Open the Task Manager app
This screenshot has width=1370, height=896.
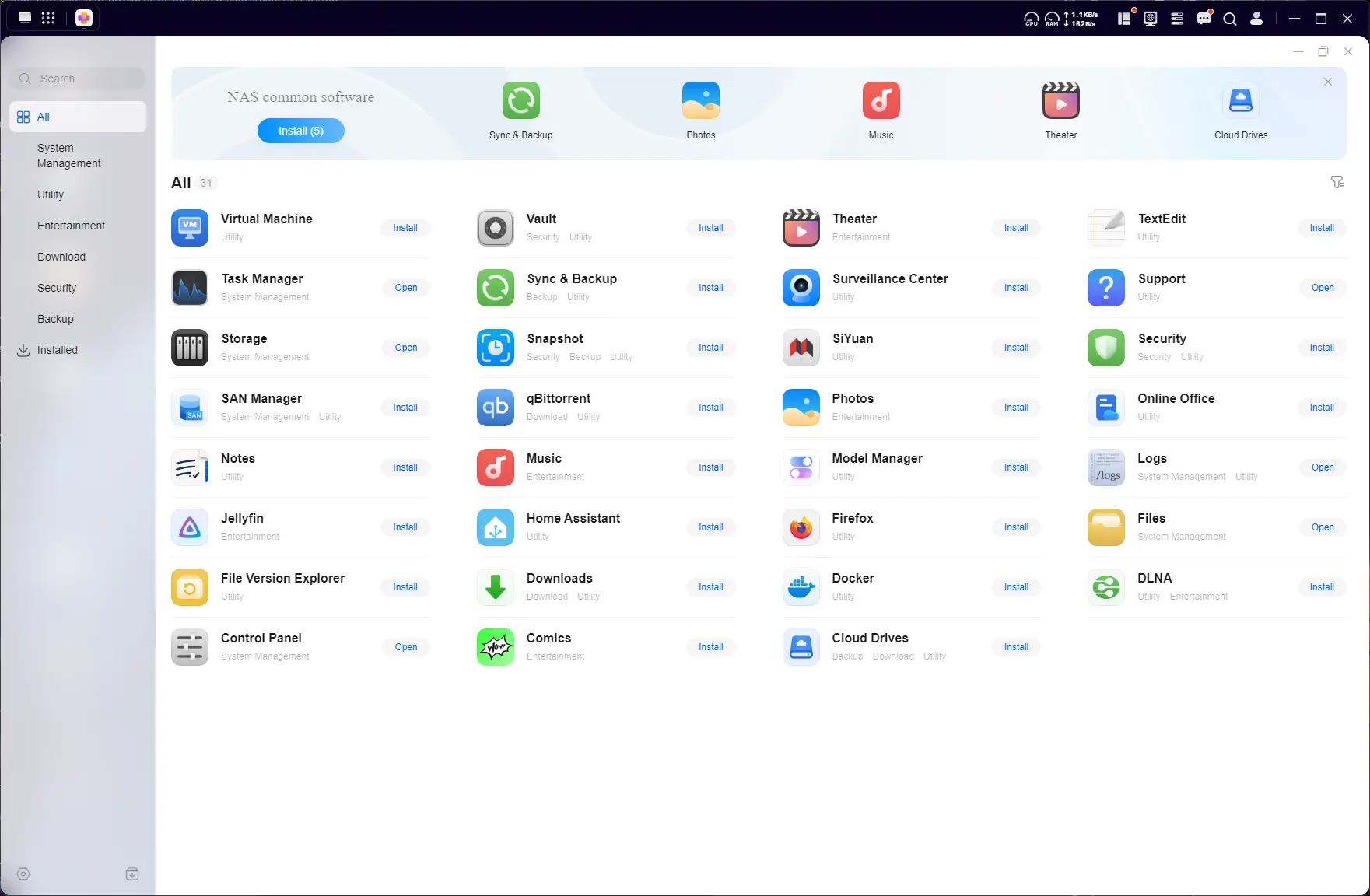(x=406, y=288)
